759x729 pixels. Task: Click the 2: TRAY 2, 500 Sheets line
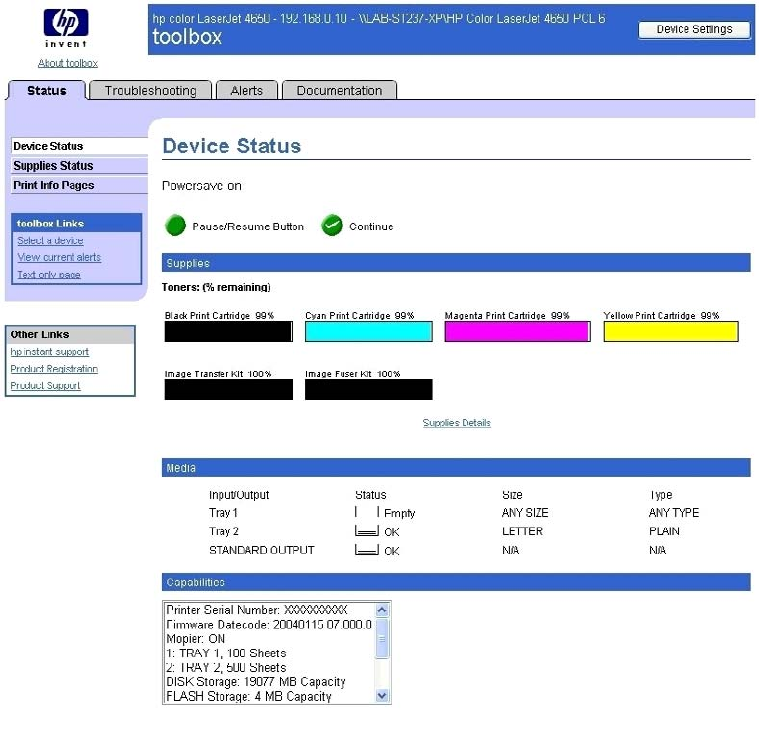[x=226, y=668]
